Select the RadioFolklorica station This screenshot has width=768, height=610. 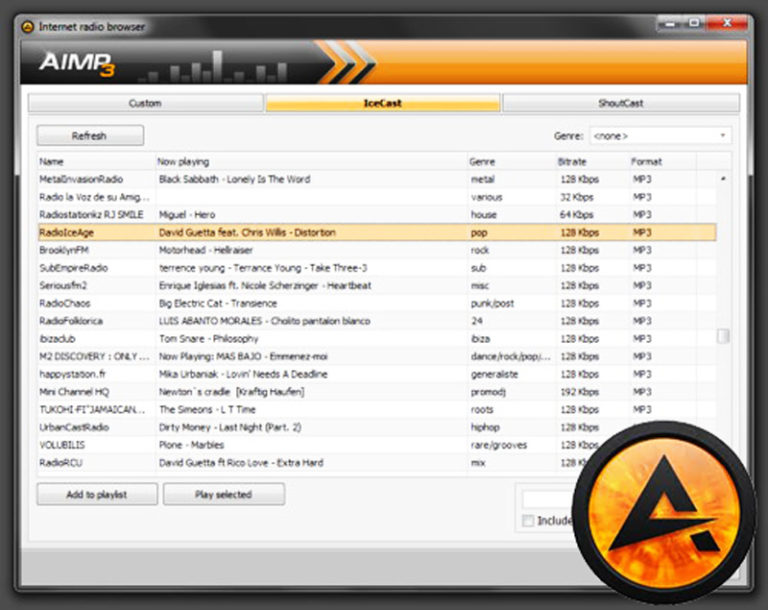tap(377, 321)
